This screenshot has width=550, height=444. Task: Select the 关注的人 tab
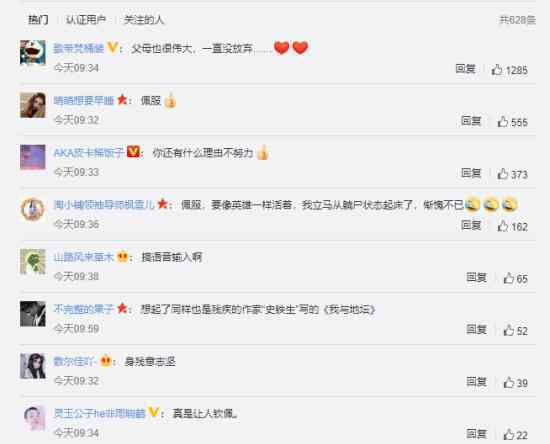144,20
